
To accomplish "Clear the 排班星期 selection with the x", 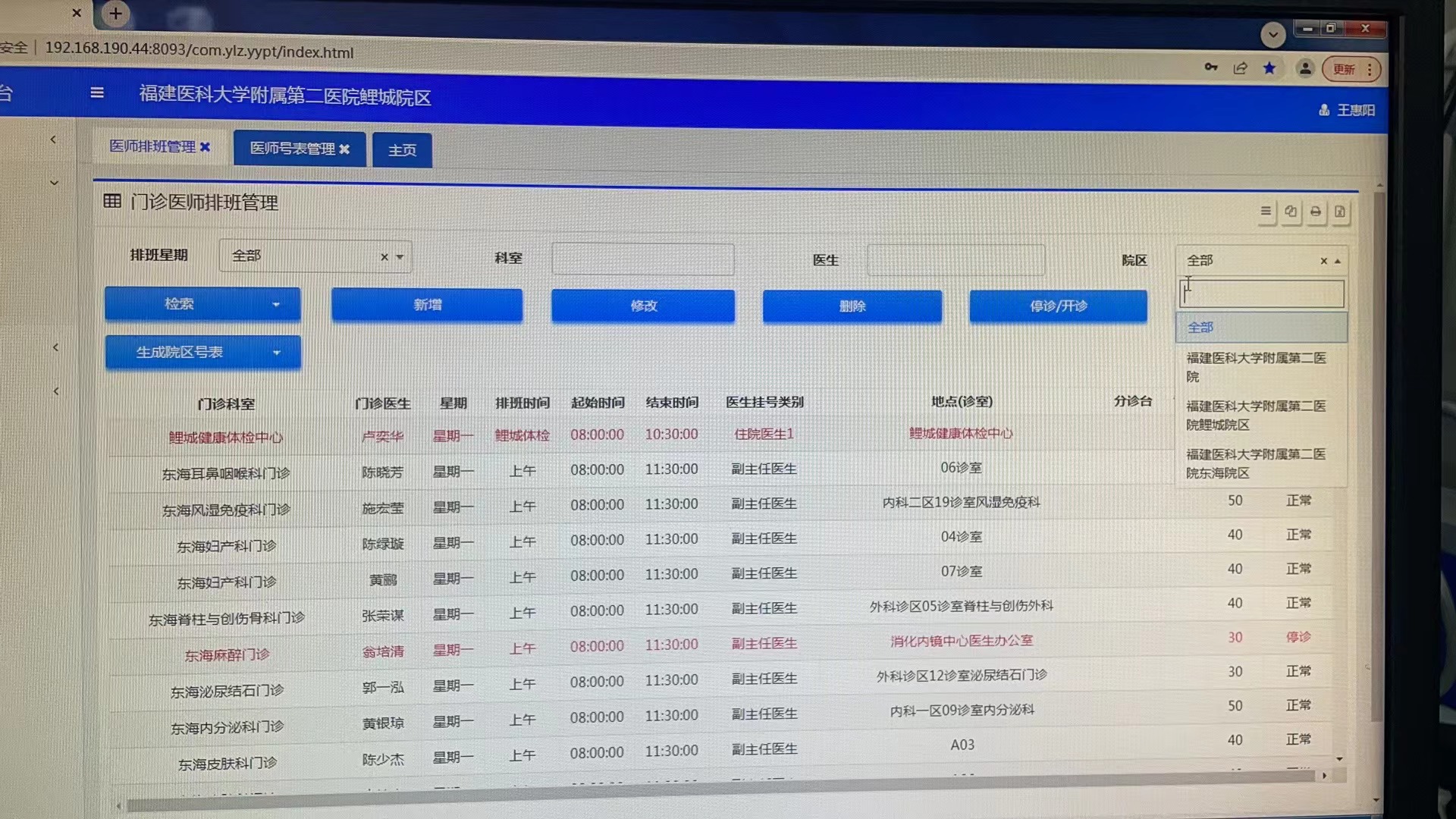I will (384, 257).
